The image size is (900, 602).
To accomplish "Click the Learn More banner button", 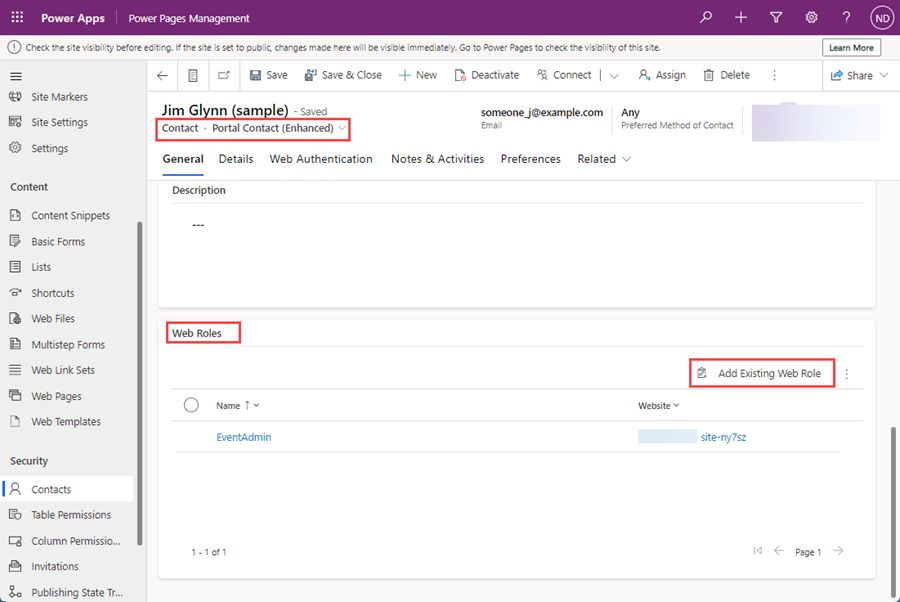I will click(x=850, y=46).
